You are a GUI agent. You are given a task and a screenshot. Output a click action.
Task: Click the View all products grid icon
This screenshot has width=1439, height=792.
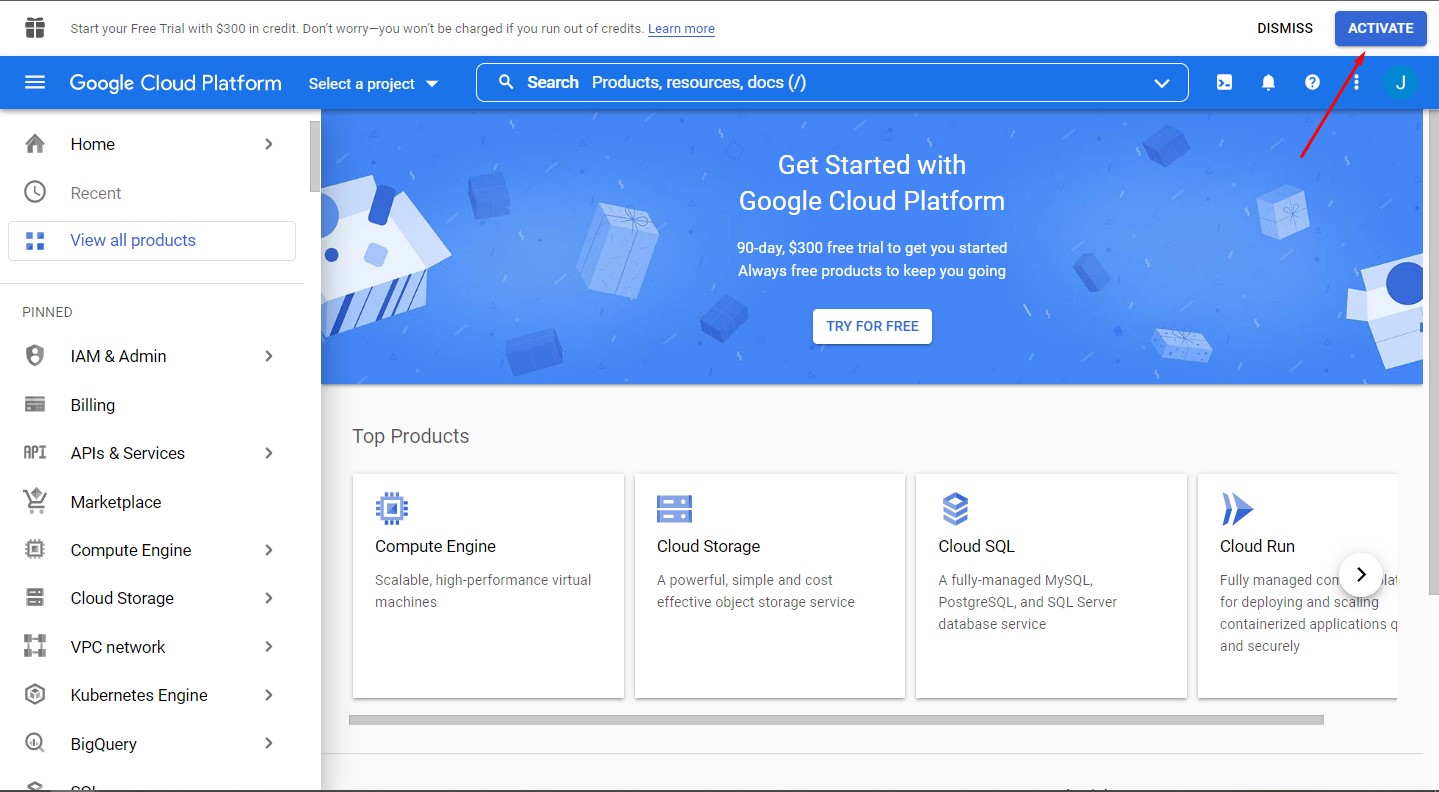click(35, 240)
